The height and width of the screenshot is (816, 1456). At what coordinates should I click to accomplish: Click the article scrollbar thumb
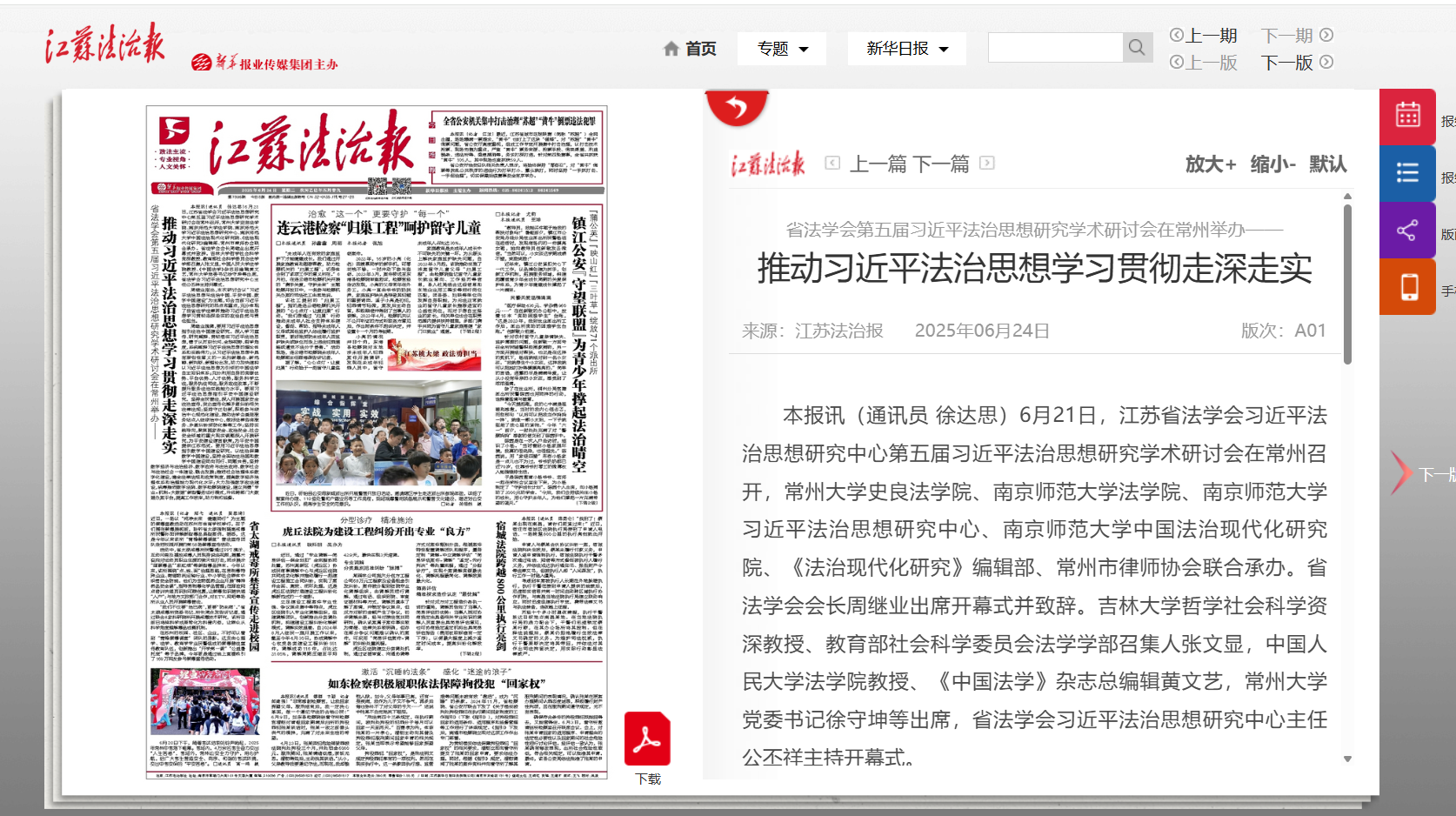coord(1347,284)
